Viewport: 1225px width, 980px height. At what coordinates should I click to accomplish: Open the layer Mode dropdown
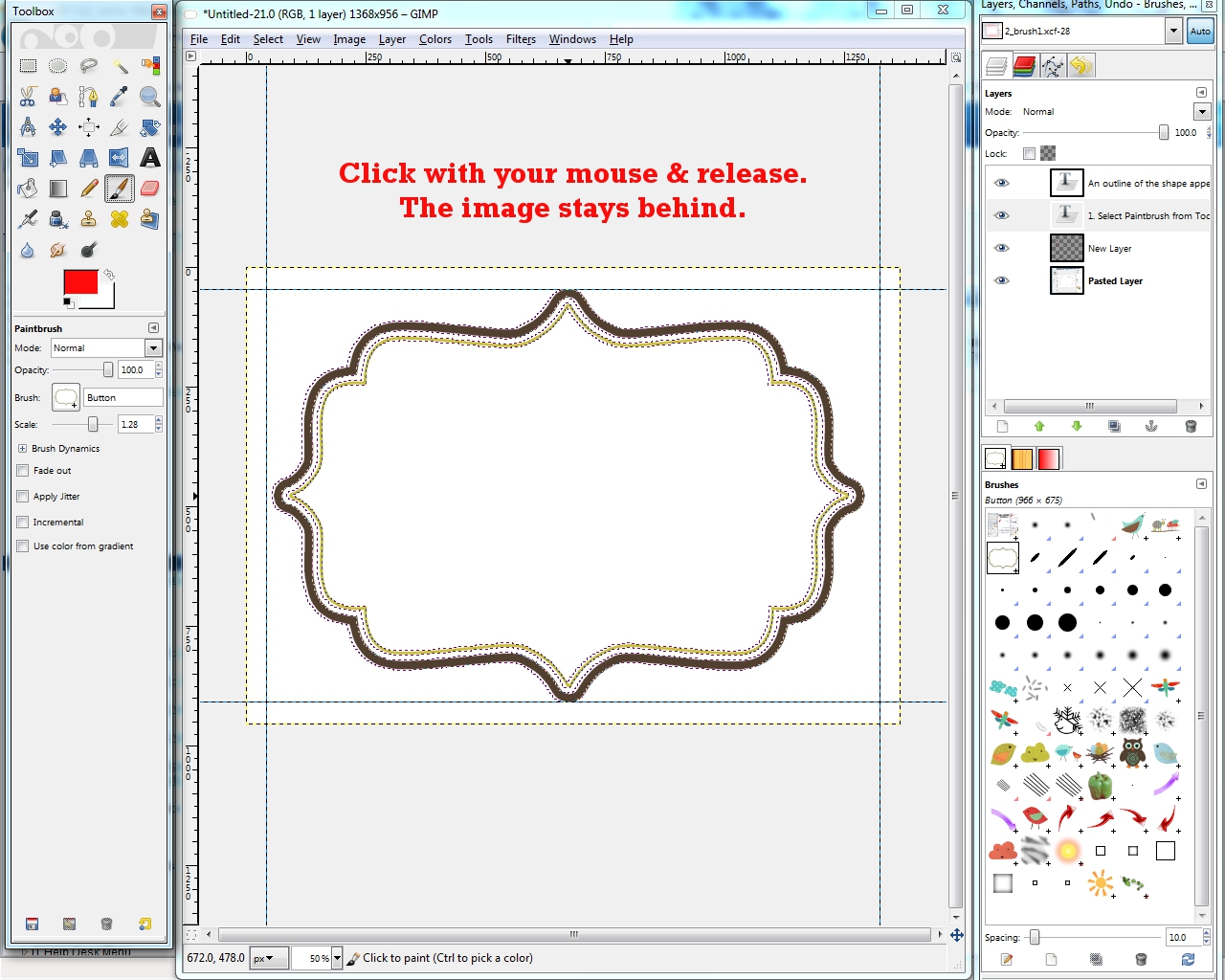1202,111
